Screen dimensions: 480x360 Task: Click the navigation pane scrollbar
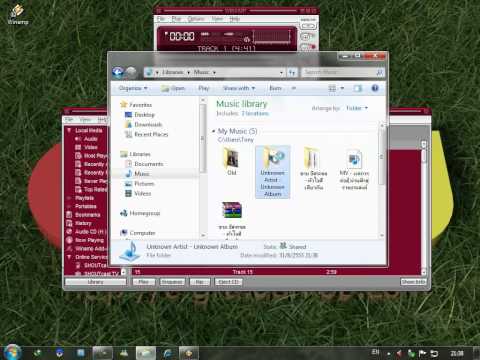pos(202,167)
